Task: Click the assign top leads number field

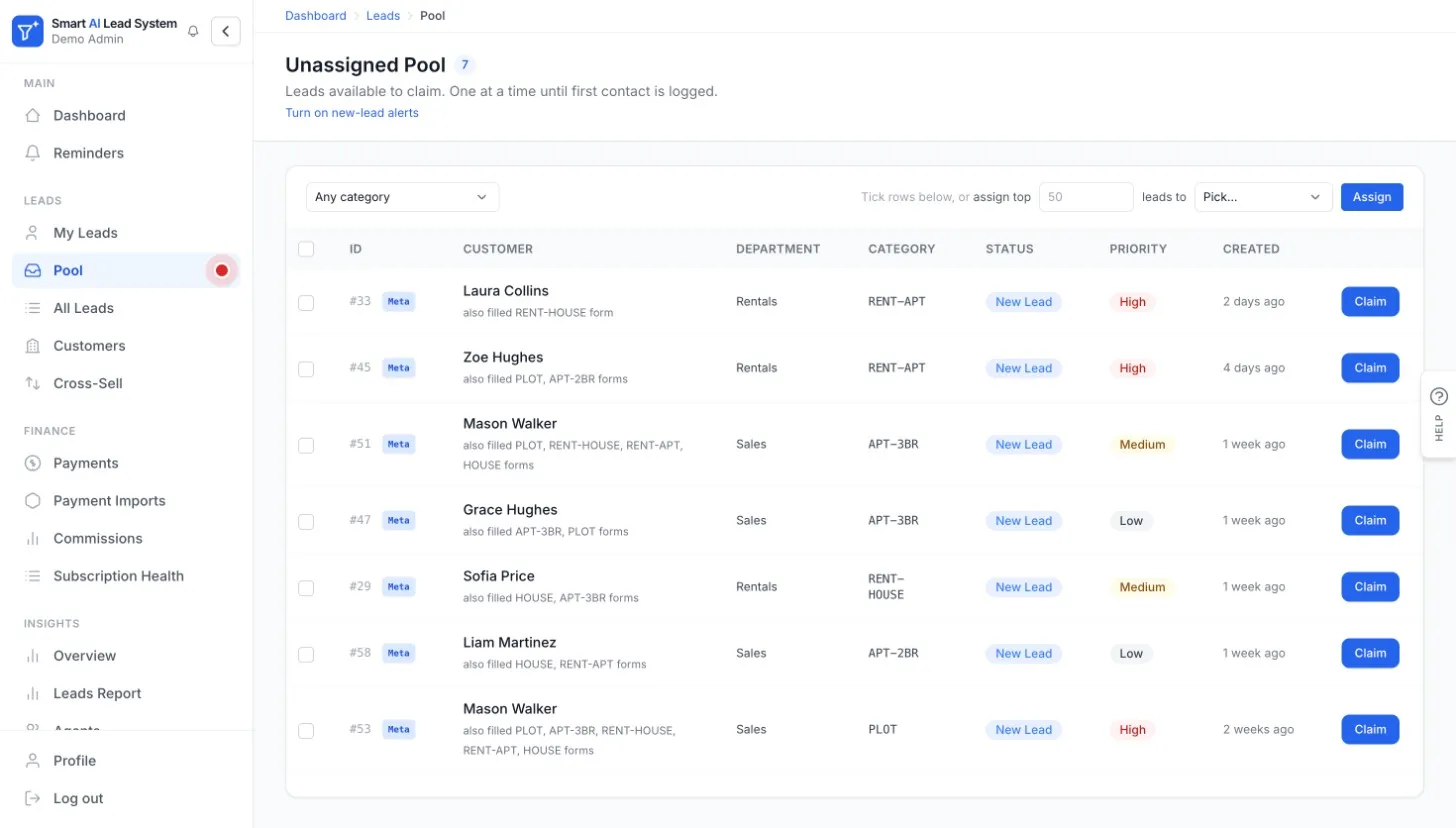Action: [x=1086, y=197]
